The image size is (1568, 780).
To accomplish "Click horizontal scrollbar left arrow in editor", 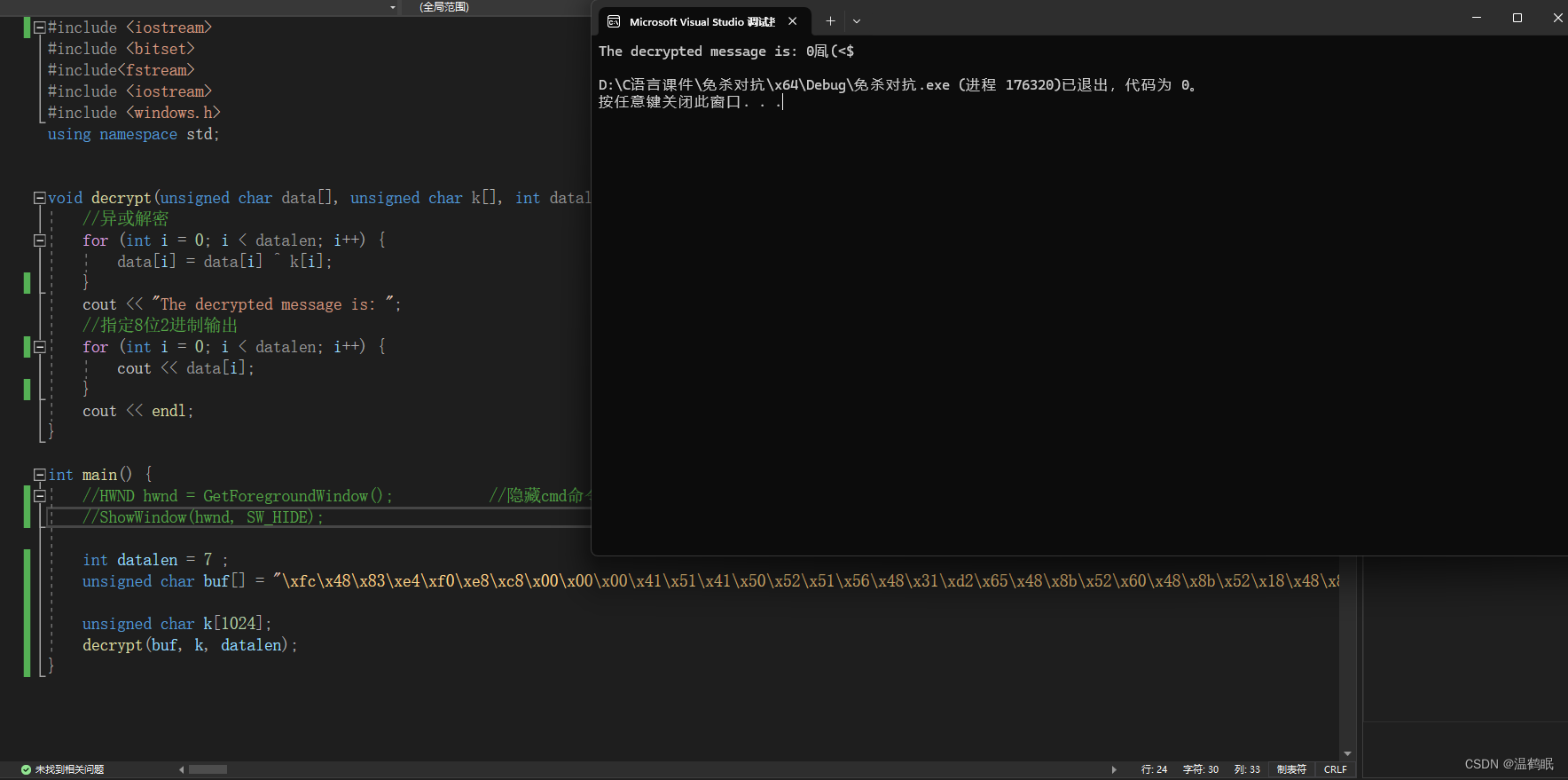I will coord(182,769).
